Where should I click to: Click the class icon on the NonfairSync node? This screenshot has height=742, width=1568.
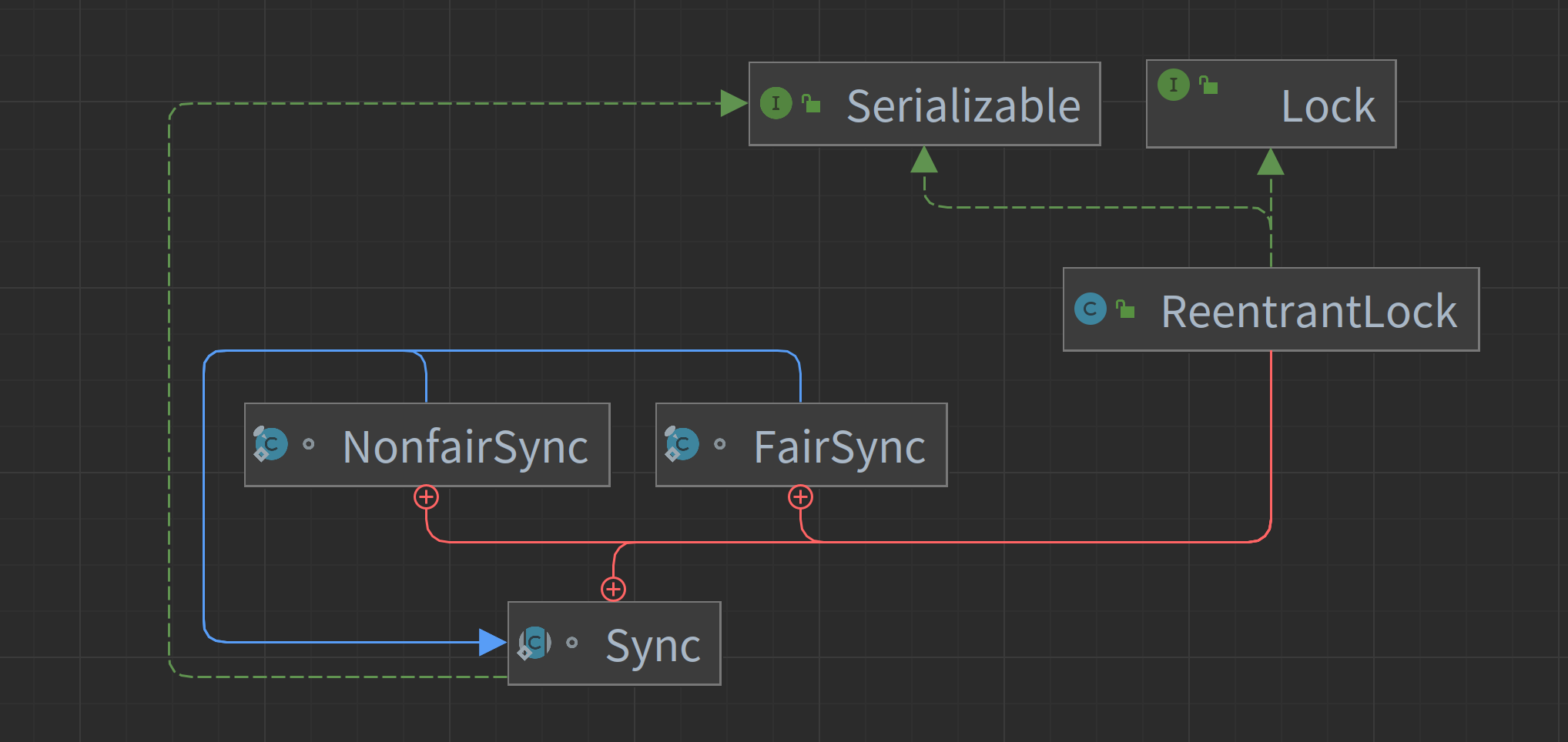tap(271, 444)
